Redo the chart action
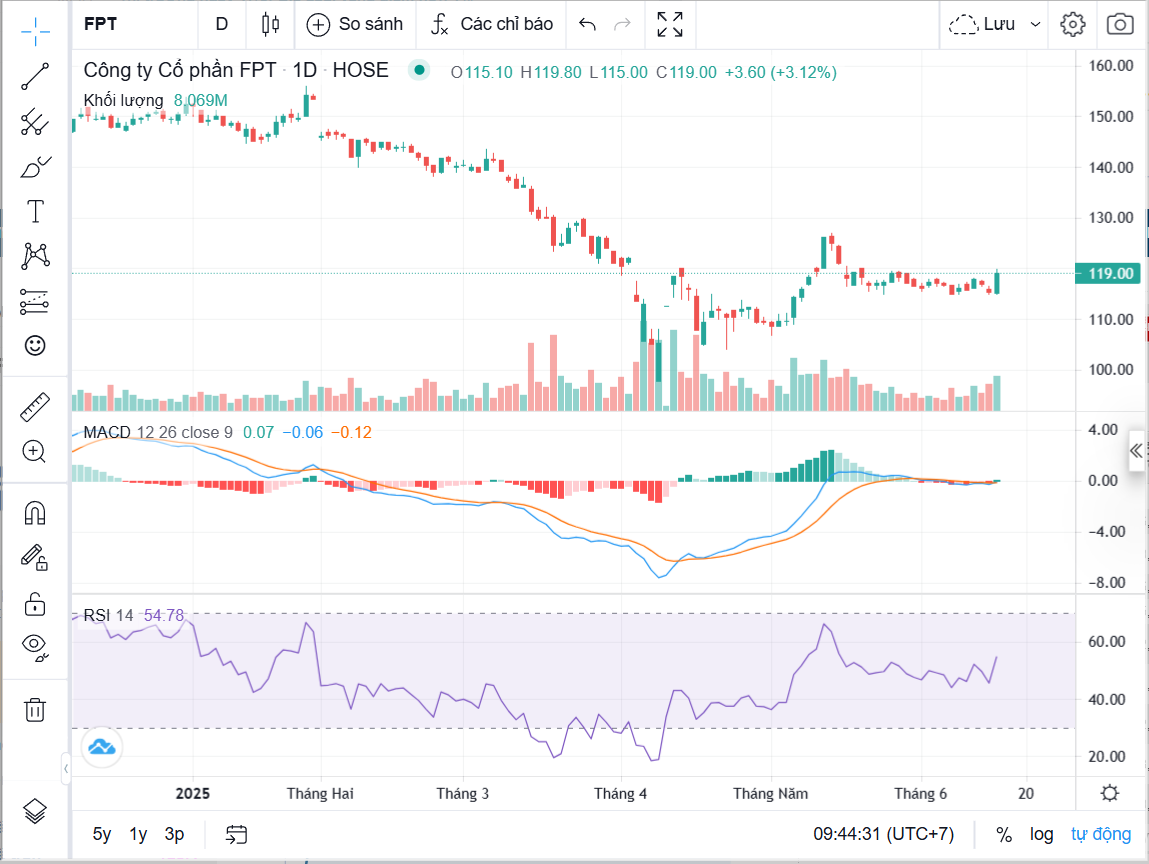 coord(622,24)
